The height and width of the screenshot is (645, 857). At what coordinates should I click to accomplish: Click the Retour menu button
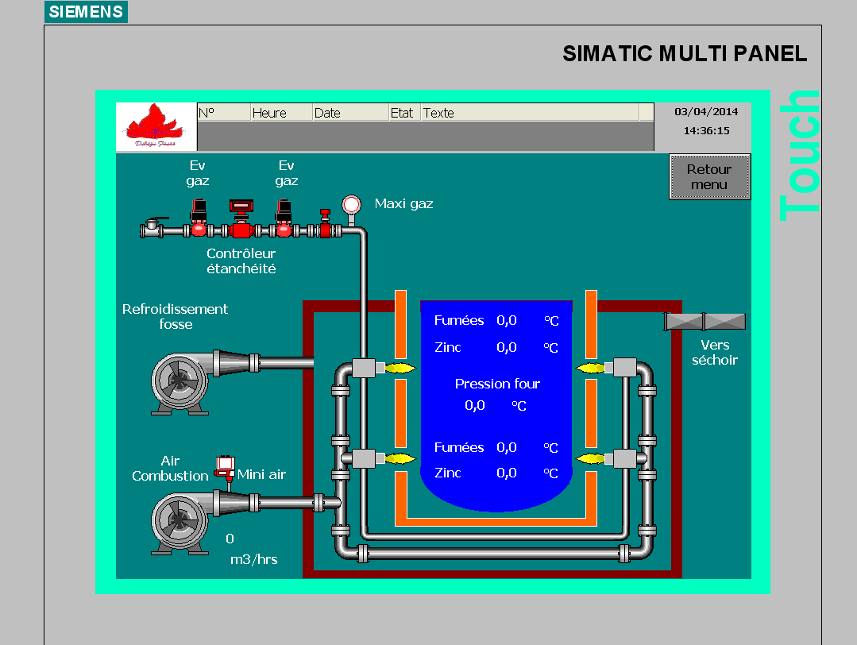(x=709, y=177)
